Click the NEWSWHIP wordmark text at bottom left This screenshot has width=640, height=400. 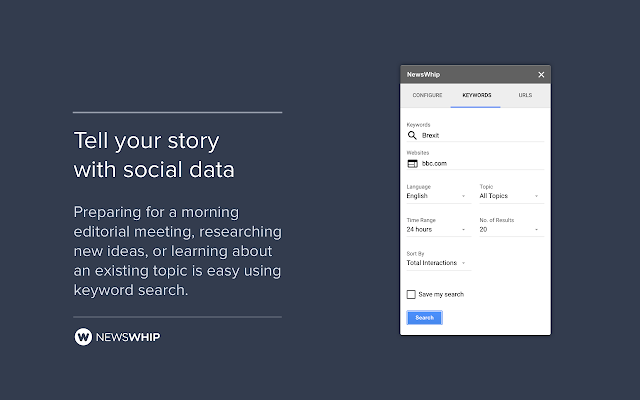[128, 337]
